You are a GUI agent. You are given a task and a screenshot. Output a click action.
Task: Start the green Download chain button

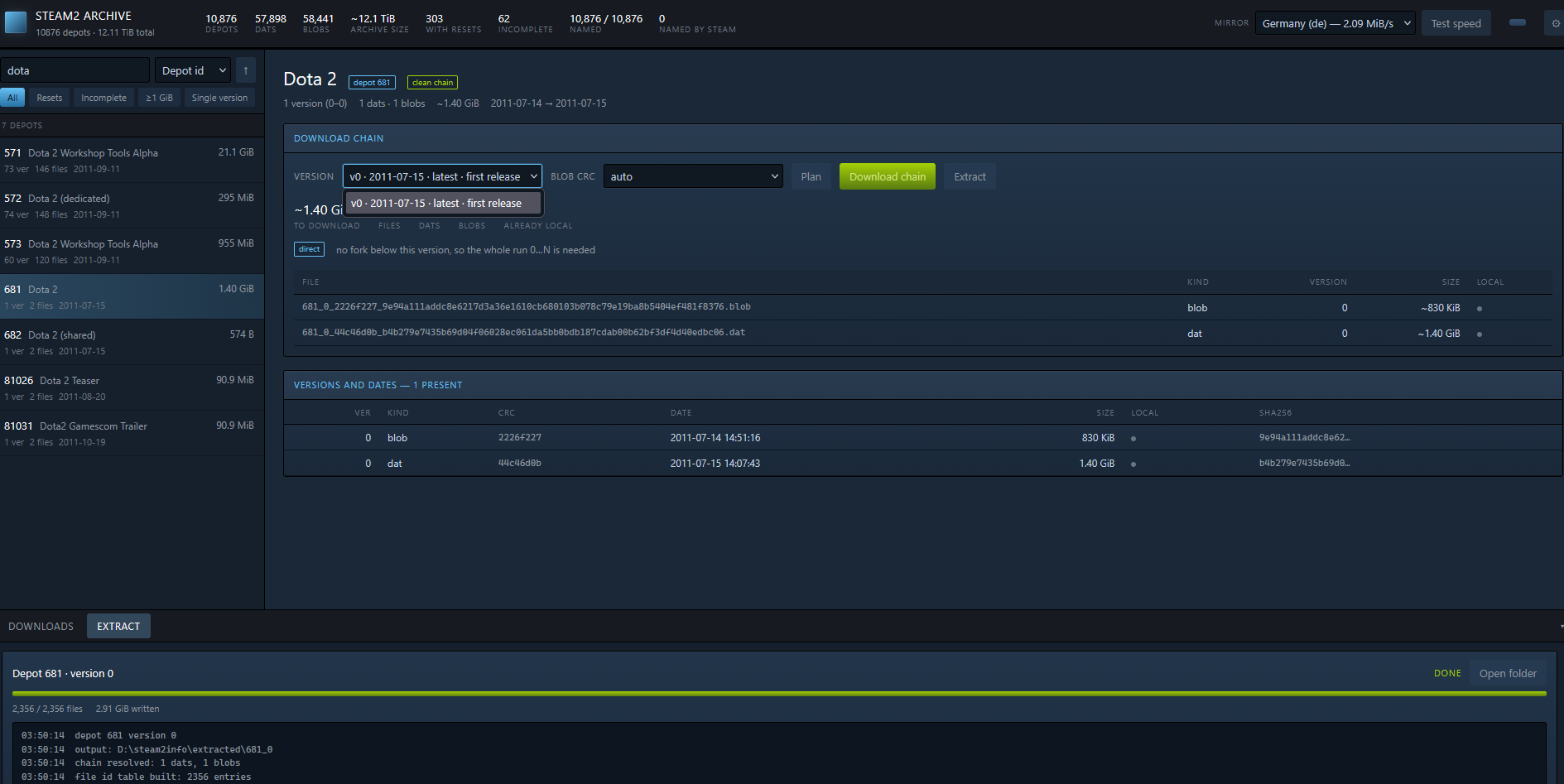tap(888, 176)
